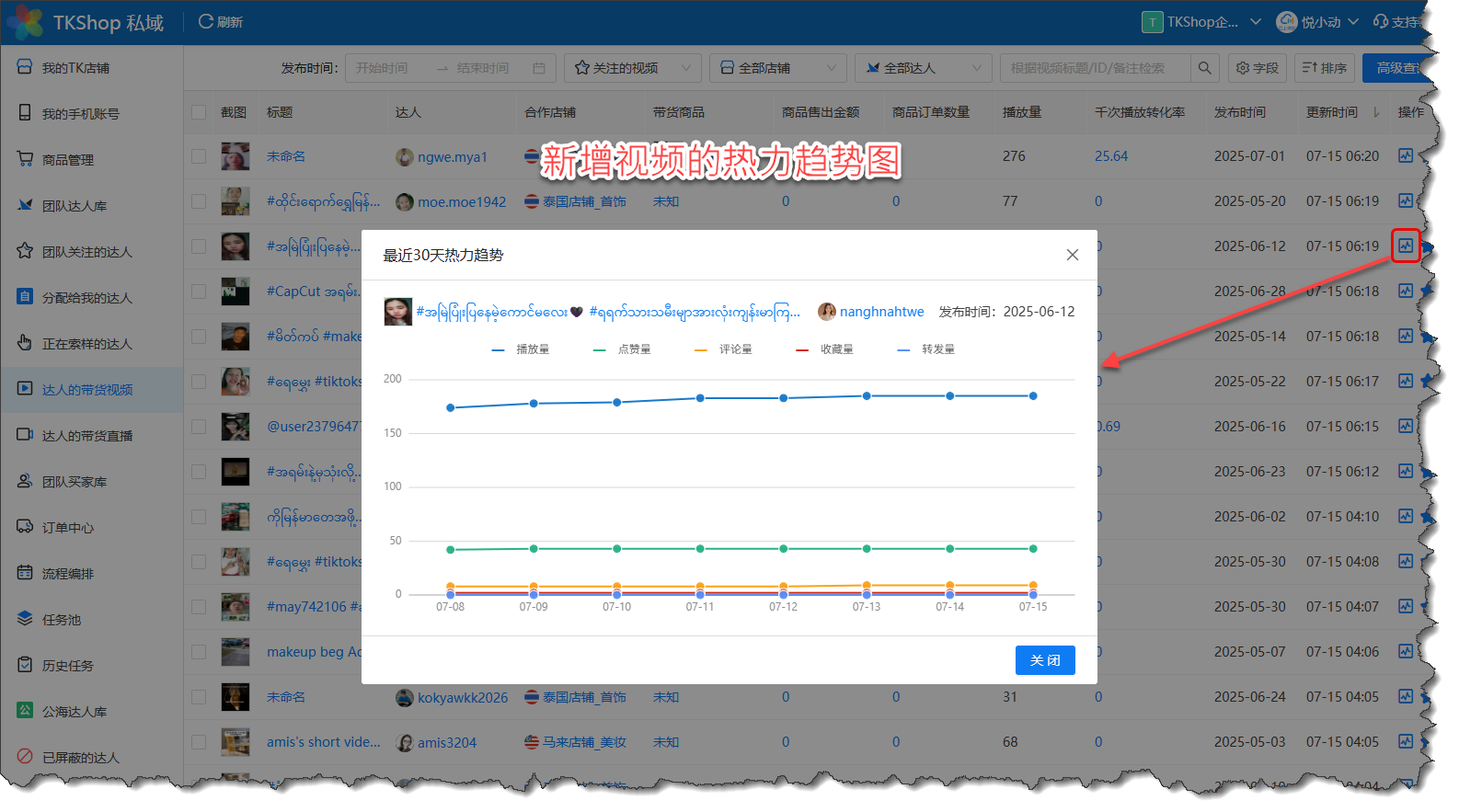Toggle 点赞量 legend series in chart

point(623,349)
